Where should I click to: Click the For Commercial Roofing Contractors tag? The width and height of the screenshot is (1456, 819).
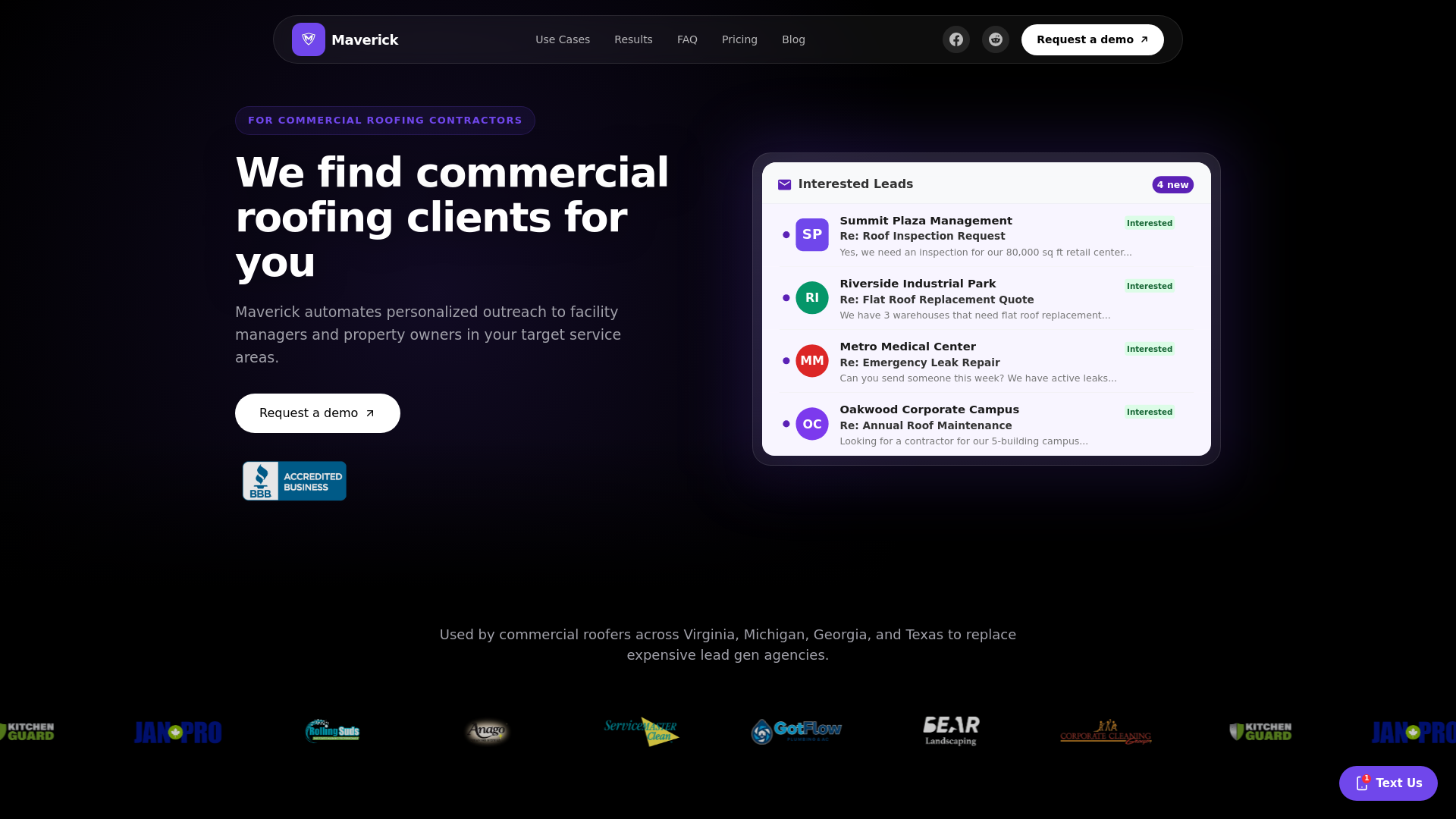(x=385, y=121)
